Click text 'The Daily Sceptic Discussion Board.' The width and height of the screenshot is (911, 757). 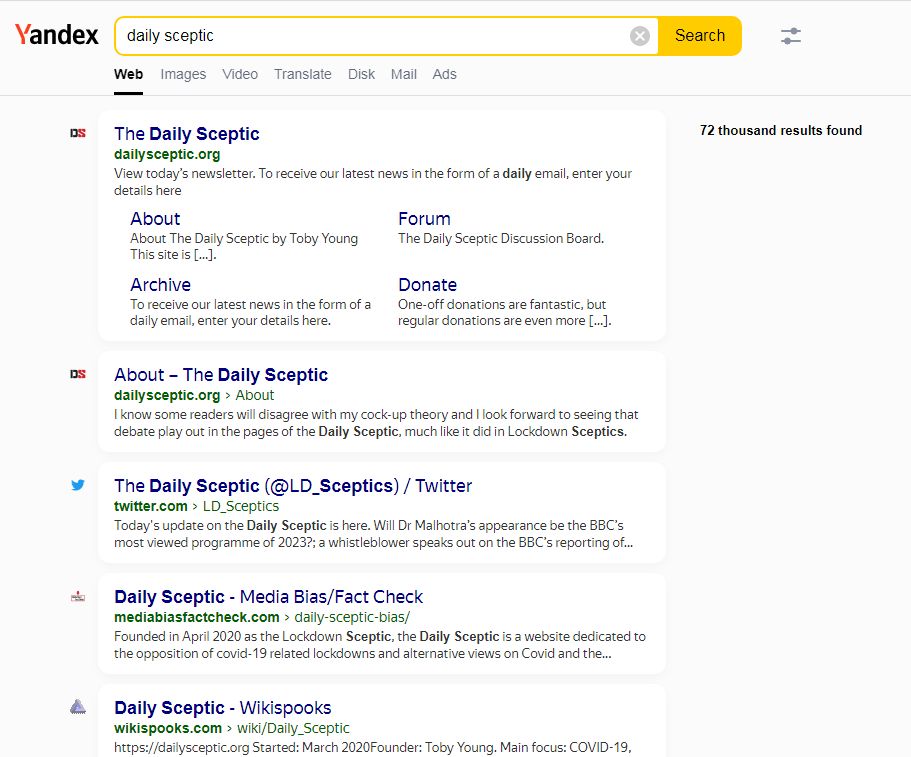[501, 239]
